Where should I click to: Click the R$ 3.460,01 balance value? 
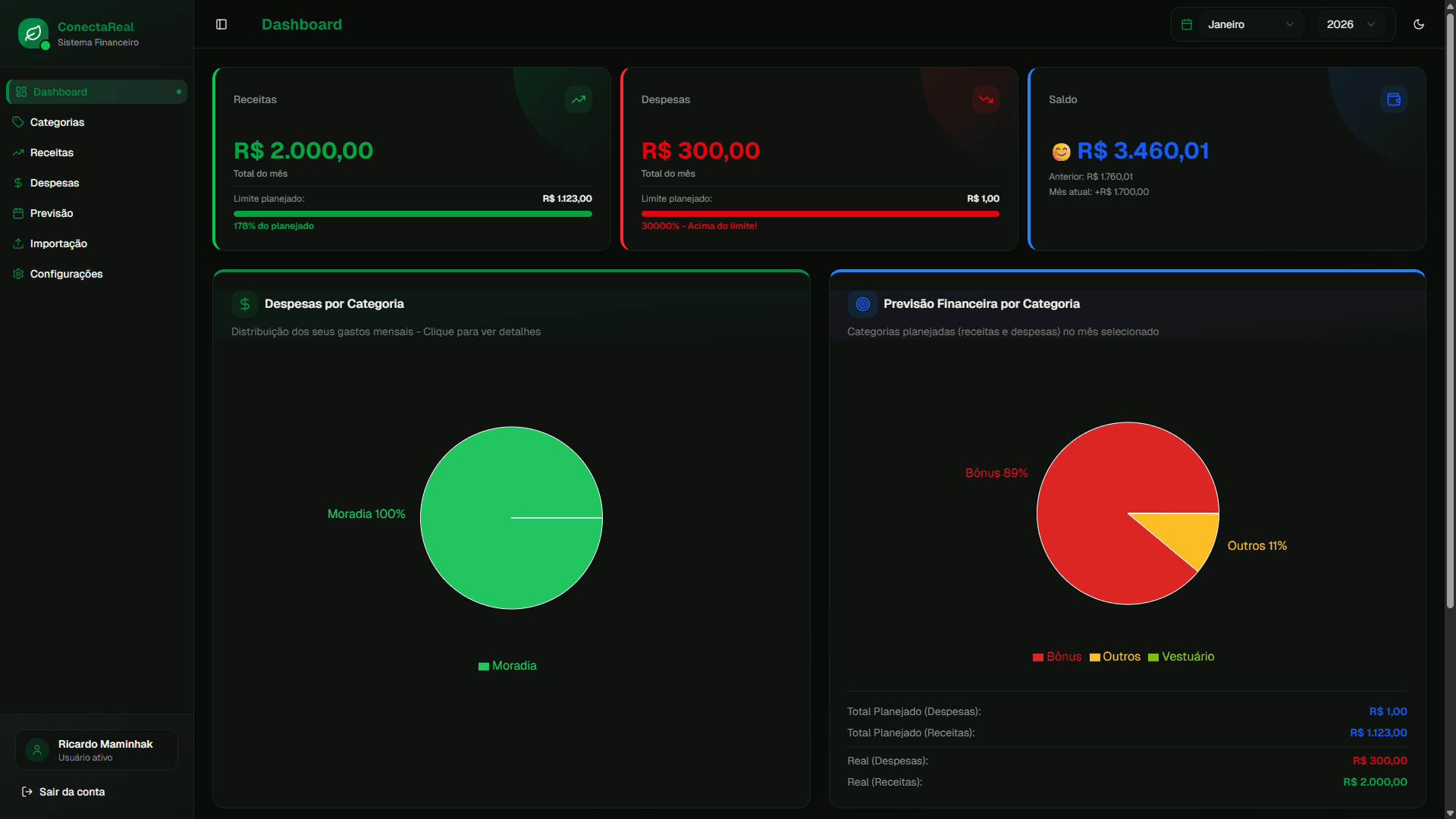[x=1143, y=151]
